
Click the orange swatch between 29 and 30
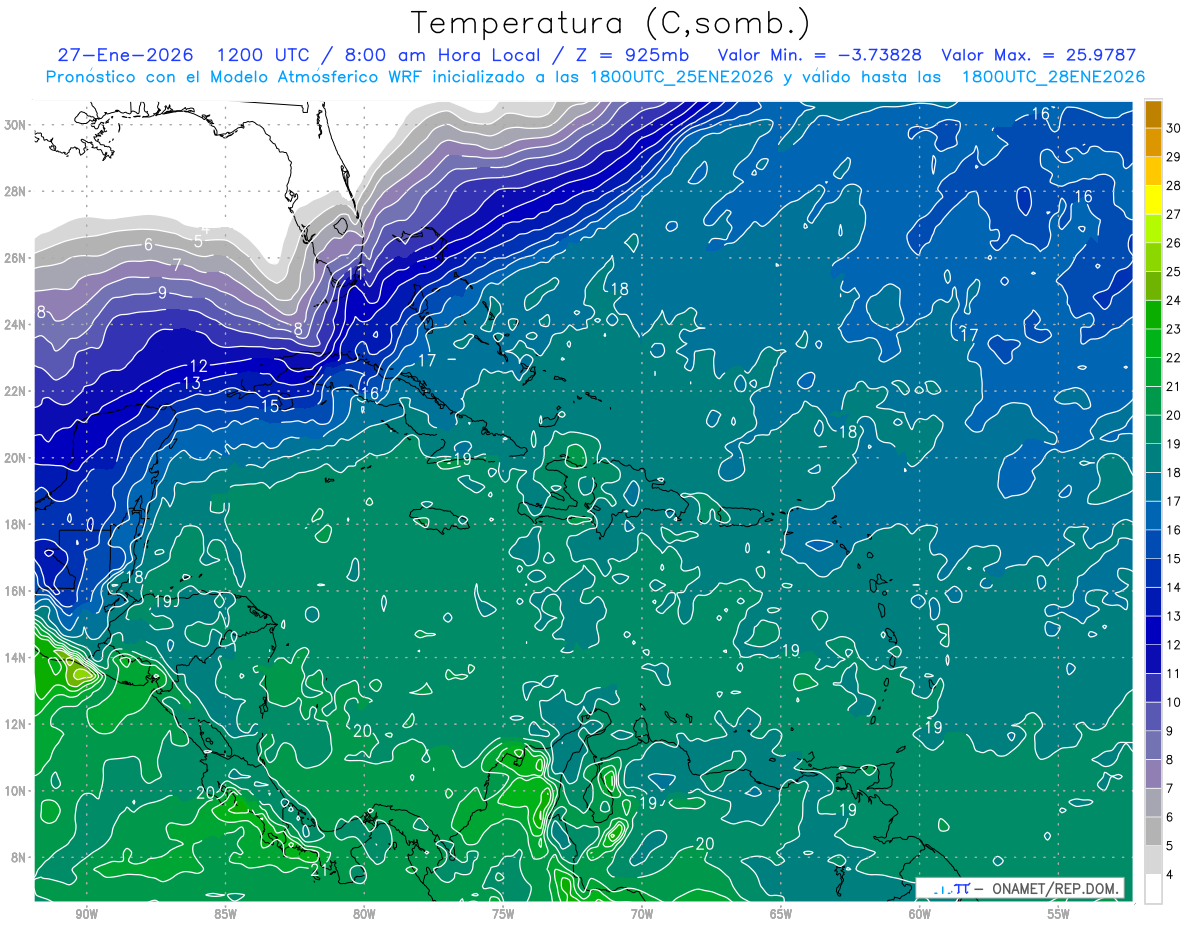tap(1154, 142)
